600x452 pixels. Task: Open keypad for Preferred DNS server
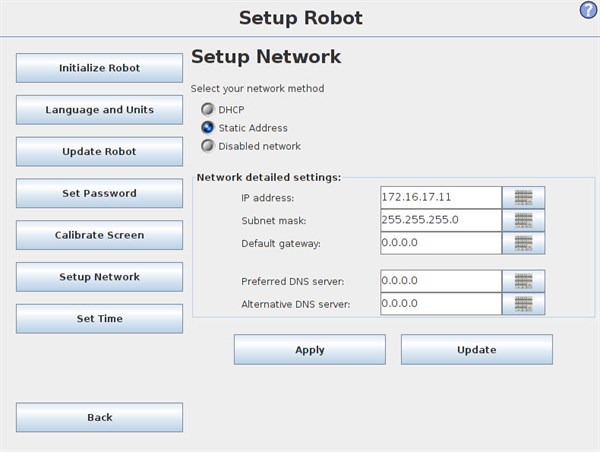click(523, 281)
